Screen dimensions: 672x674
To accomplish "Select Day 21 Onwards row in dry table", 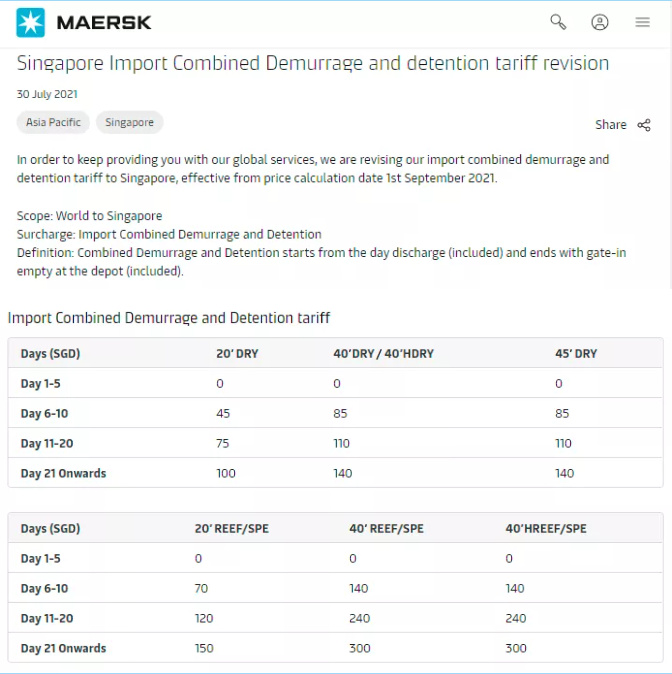I will pyautogui.click(x=335, y=473).
